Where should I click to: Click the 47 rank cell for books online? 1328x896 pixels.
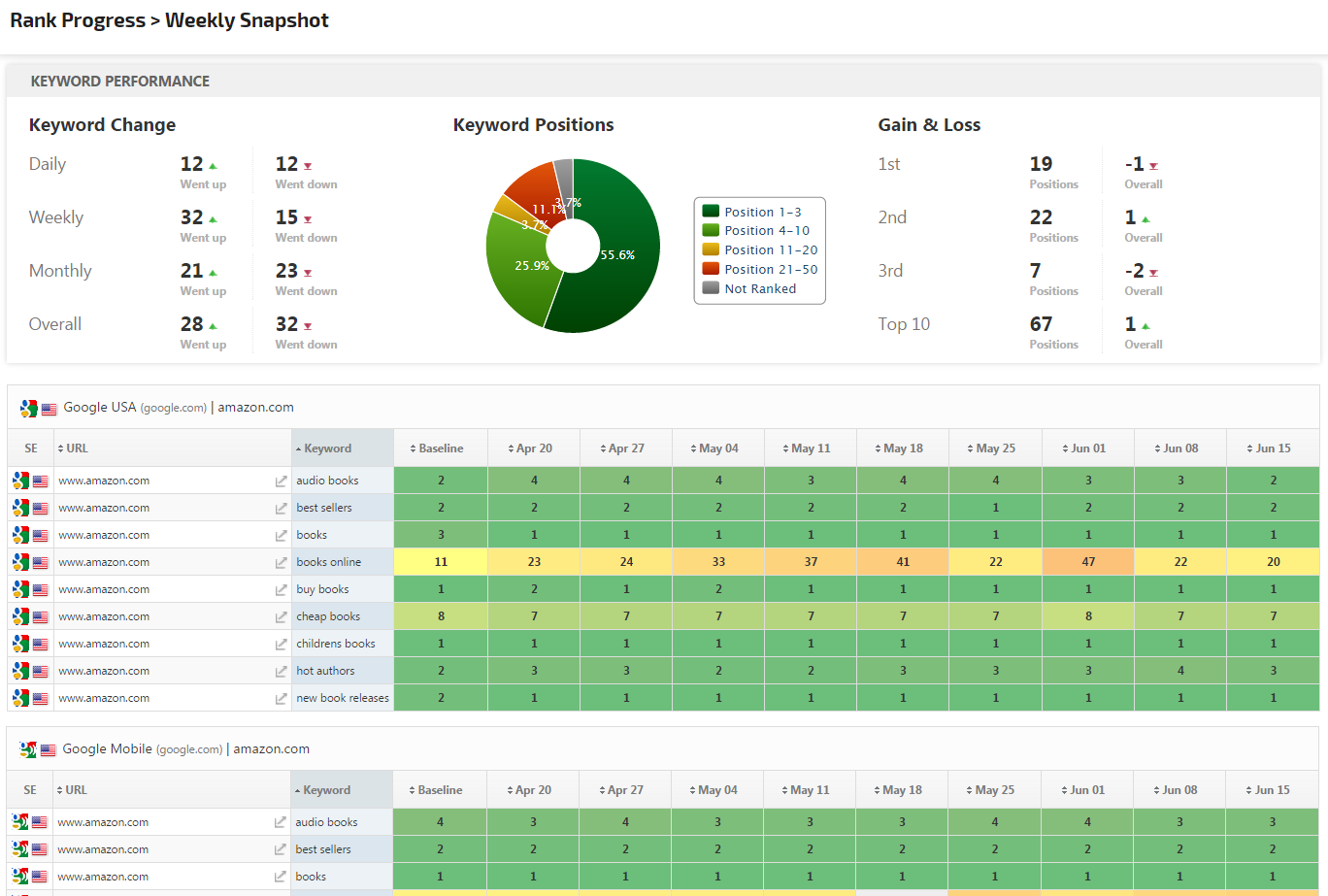(x=1088, y=562)
